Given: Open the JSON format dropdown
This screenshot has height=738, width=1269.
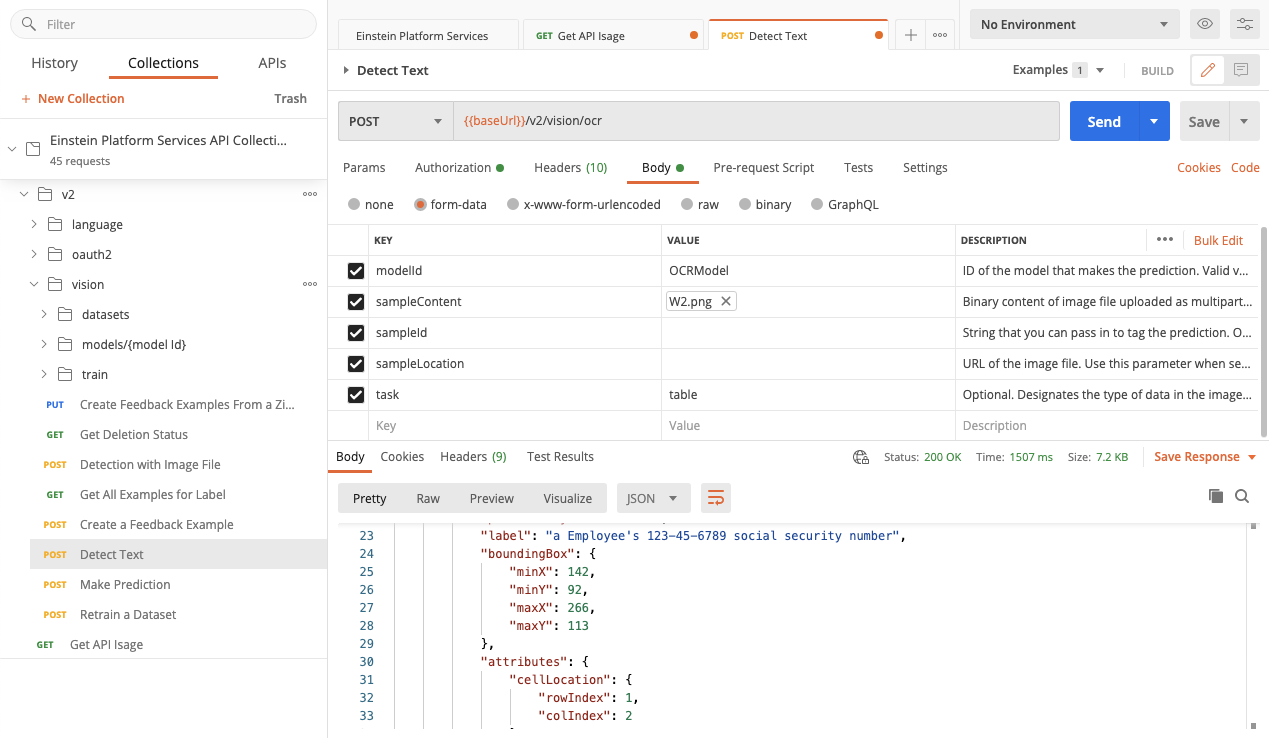Looking at the screenshot, I should click(x=653, y=498).
